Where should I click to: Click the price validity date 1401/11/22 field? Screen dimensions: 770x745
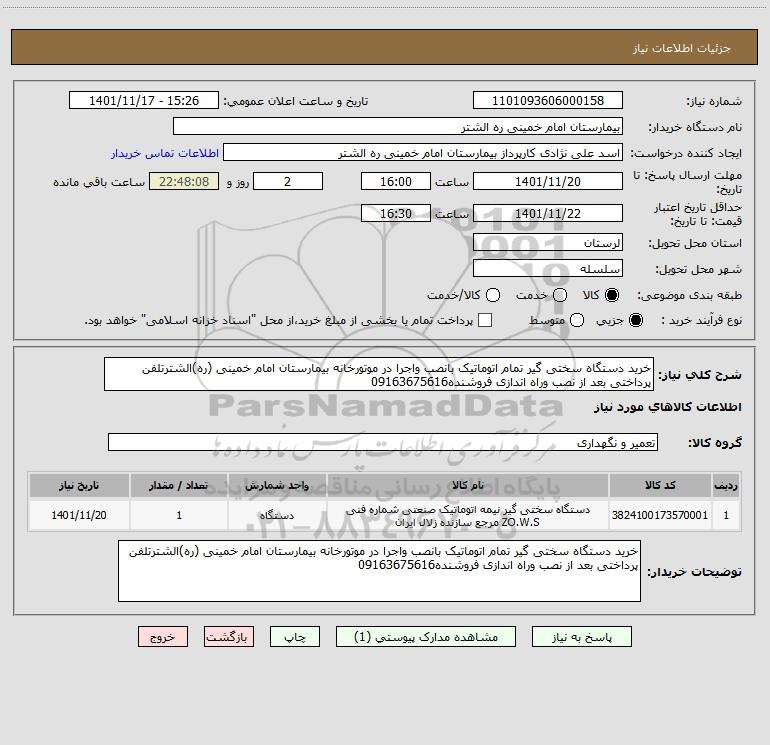(x=548, y=213)
